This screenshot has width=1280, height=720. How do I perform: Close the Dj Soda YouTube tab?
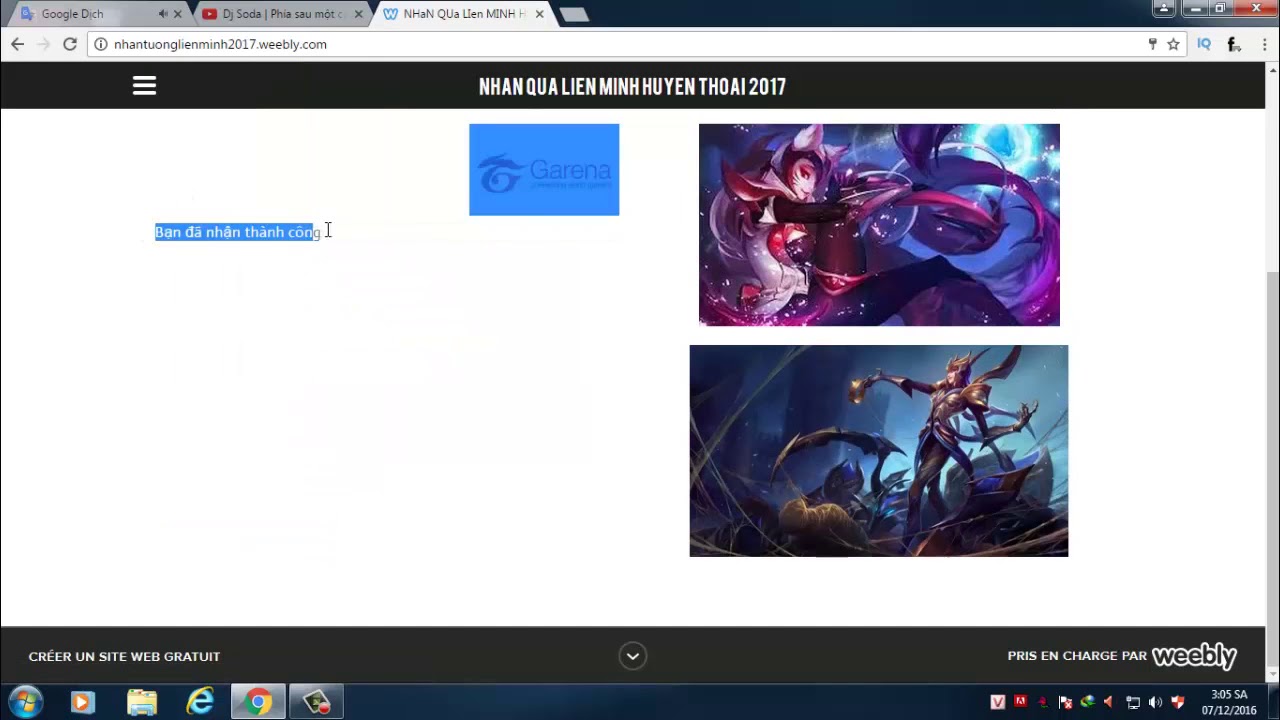click(x=359, y=14)
